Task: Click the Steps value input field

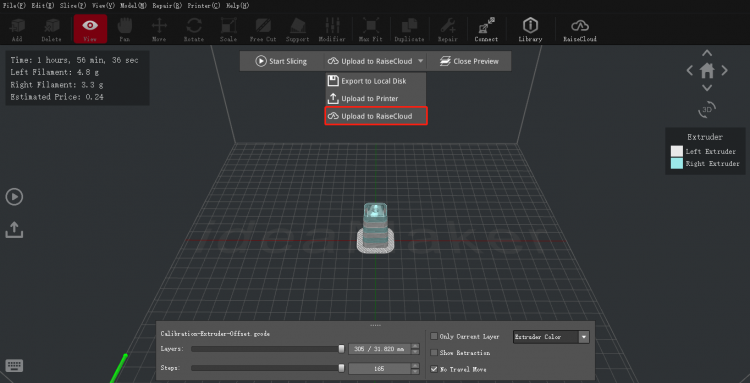Action: (x=379, y=369)
